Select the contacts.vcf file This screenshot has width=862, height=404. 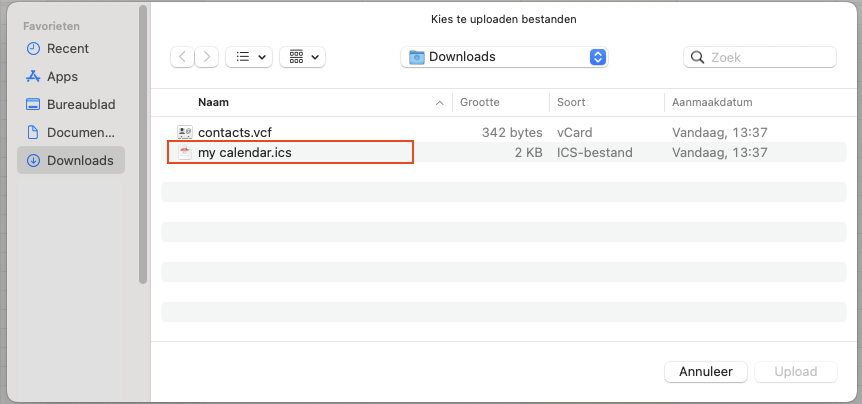pos(504,132)
